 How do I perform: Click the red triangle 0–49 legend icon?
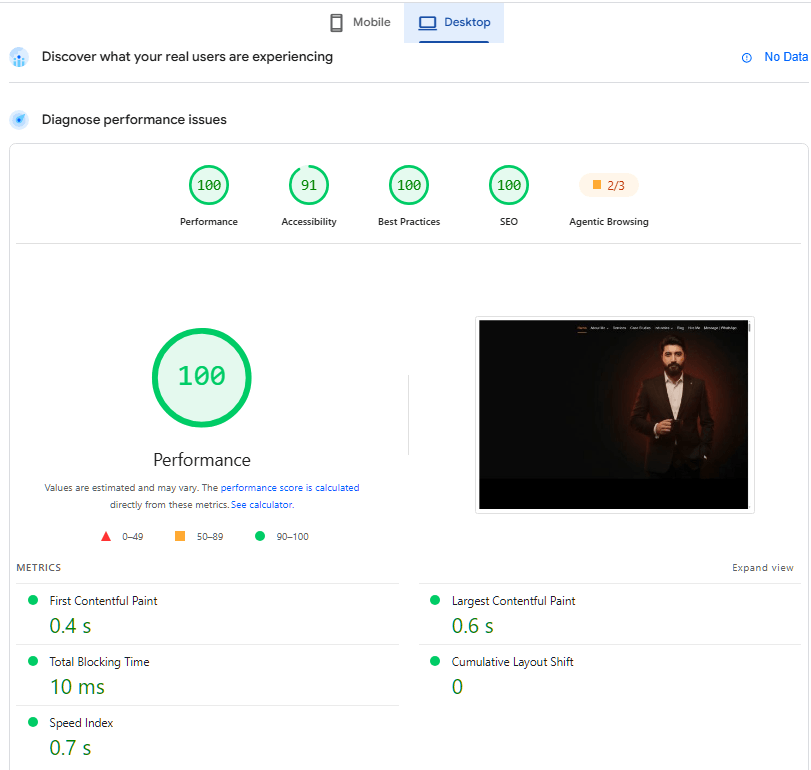106,536
